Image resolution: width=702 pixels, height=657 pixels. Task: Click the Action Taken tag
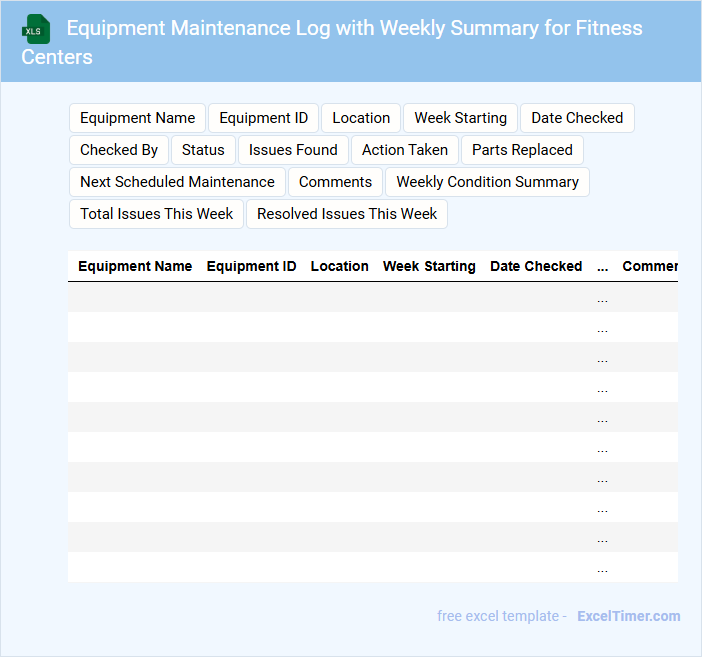tap(405, 150)
